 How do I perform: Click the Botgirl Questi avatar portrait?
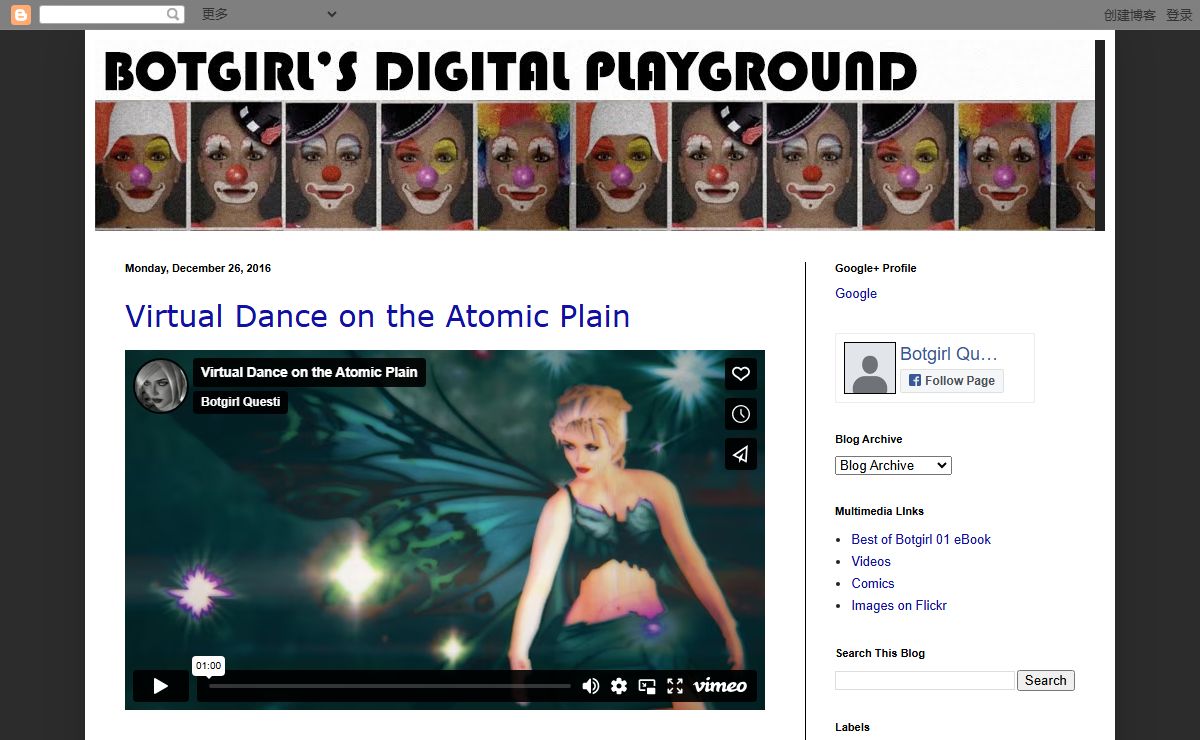point(161,386)
